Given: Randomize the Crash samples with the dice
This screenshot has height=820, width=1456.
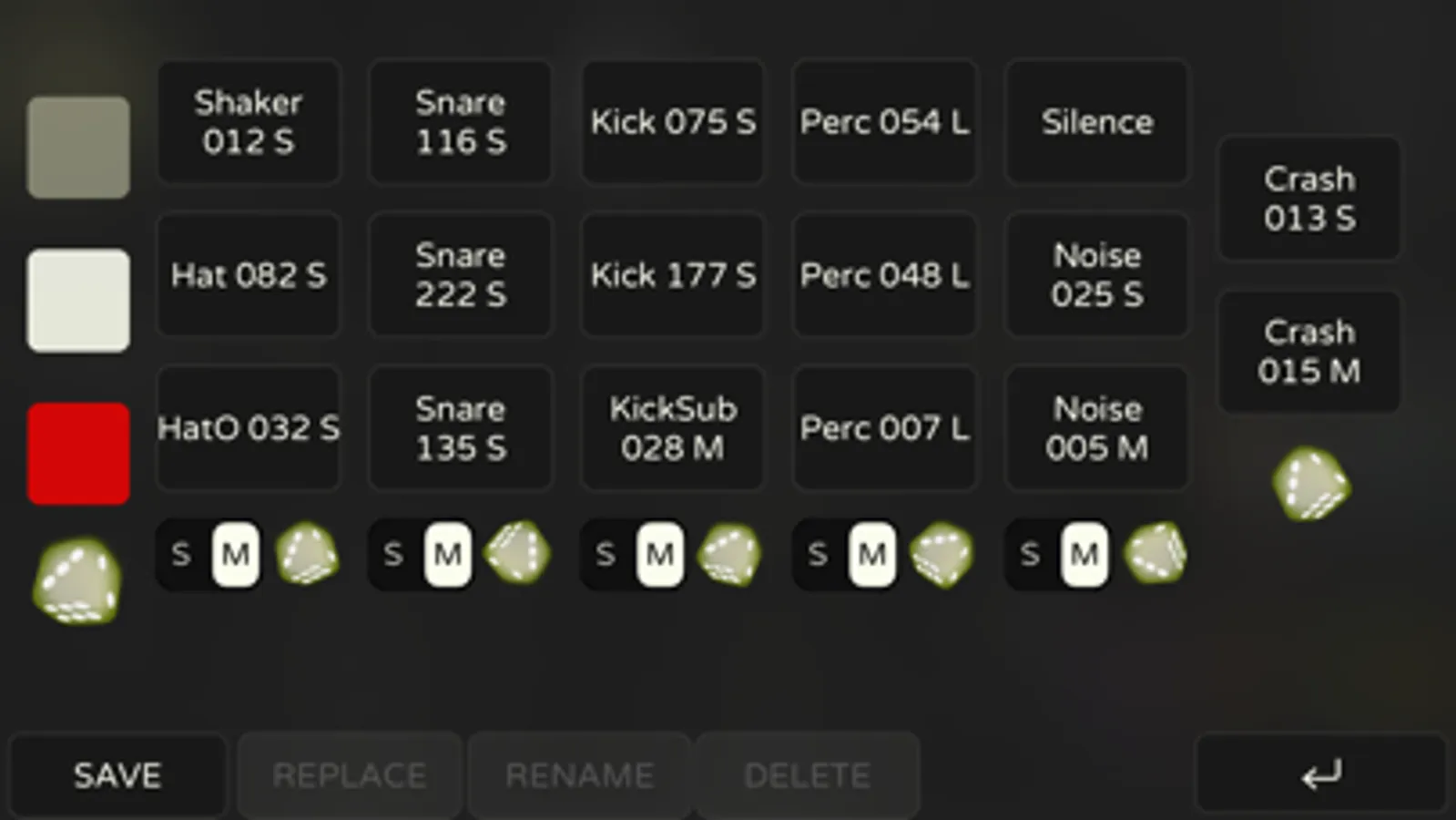Looking at the screenshot, I should 1310,485.
